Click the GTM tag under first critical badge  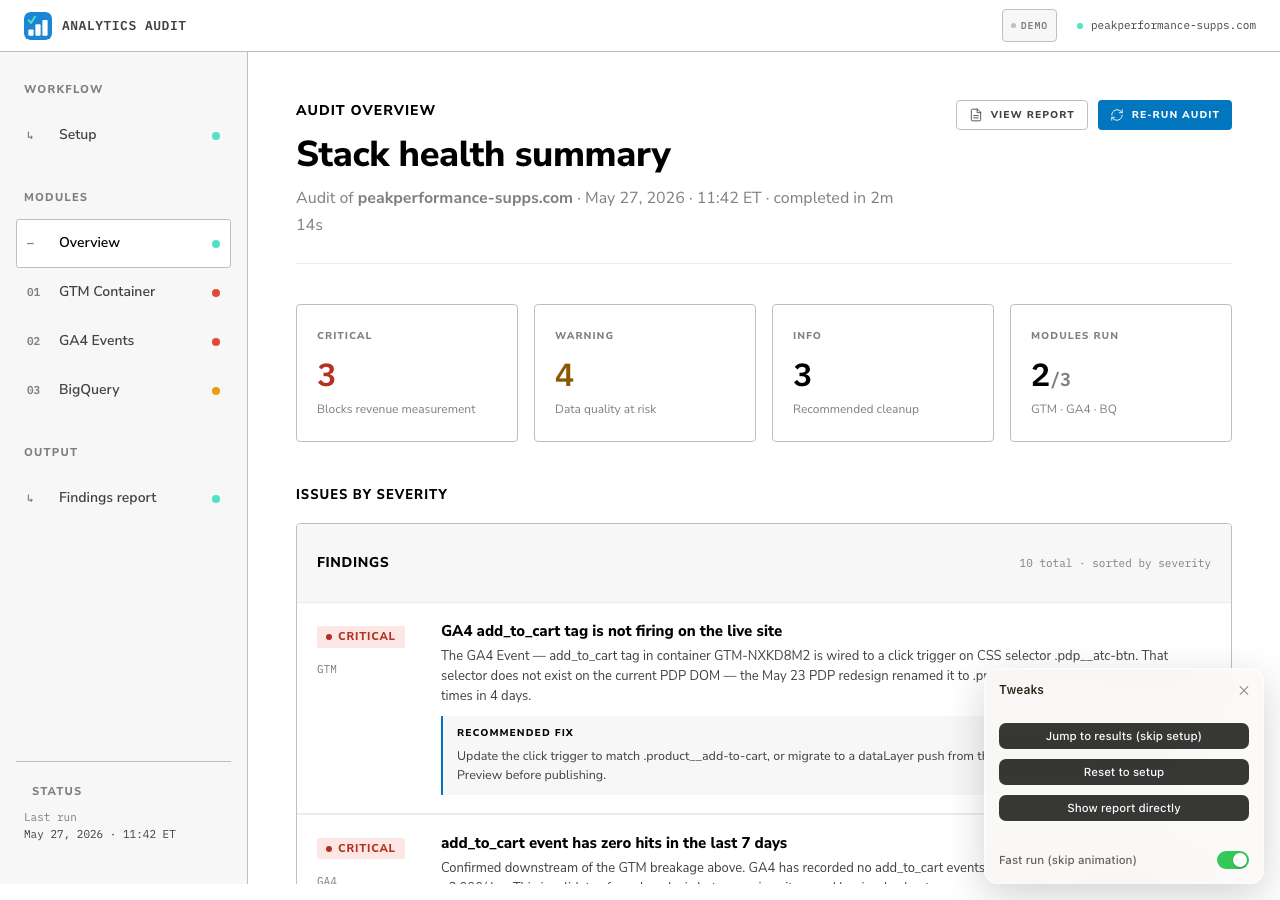coord(327,670)
